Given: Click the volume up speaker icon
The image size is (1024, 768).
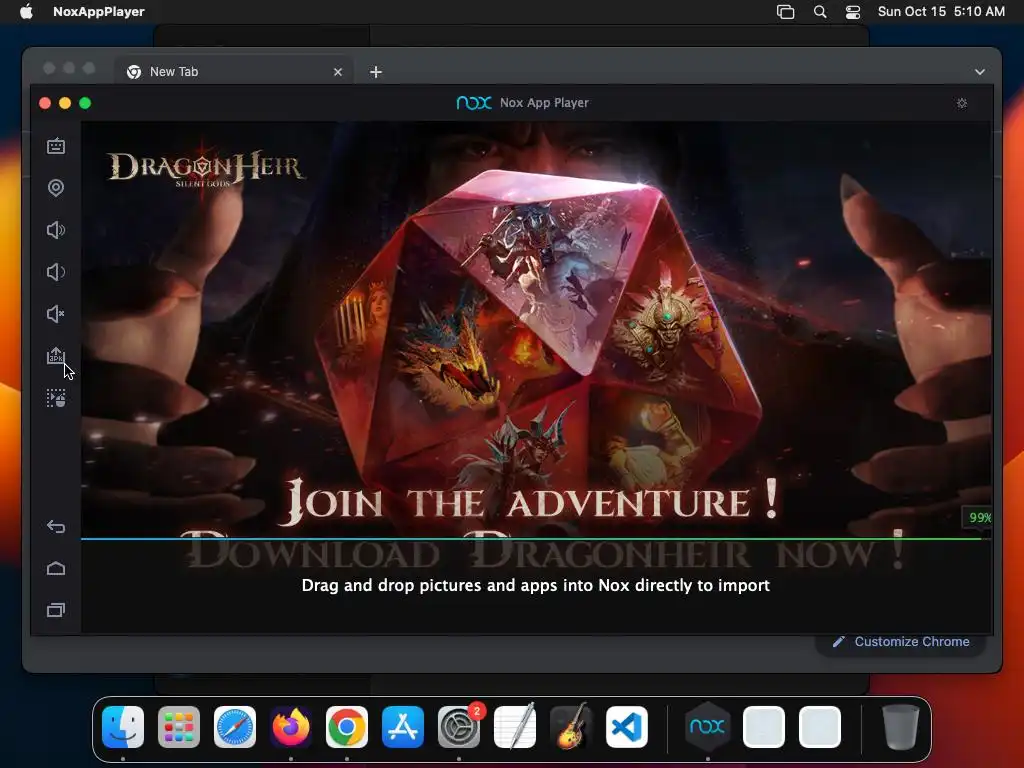Looking at the screenshot, I should [56, 230].
